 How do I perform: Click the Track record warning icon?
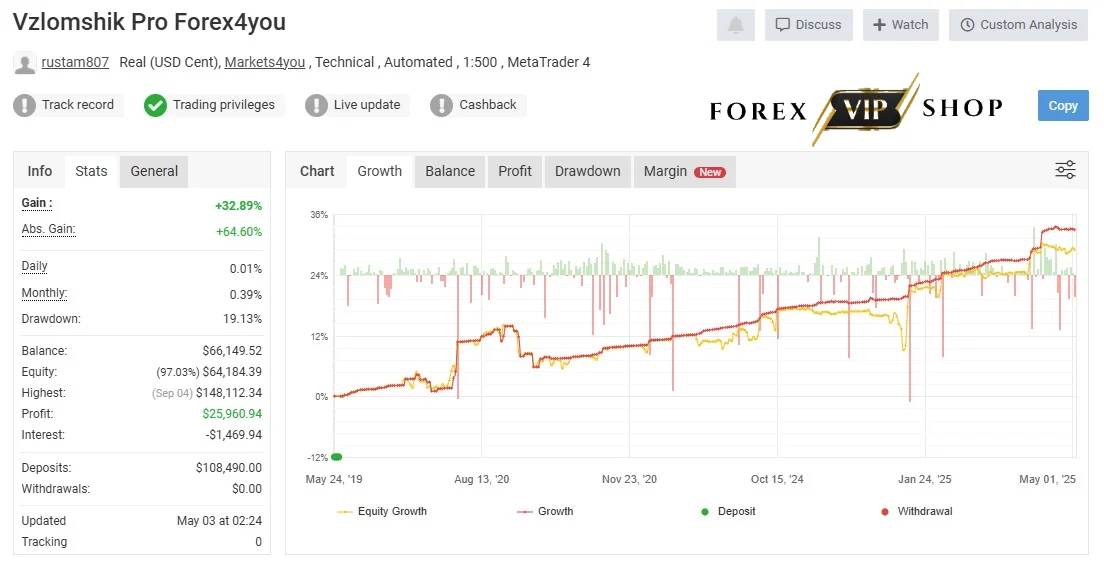click(25, 105)
